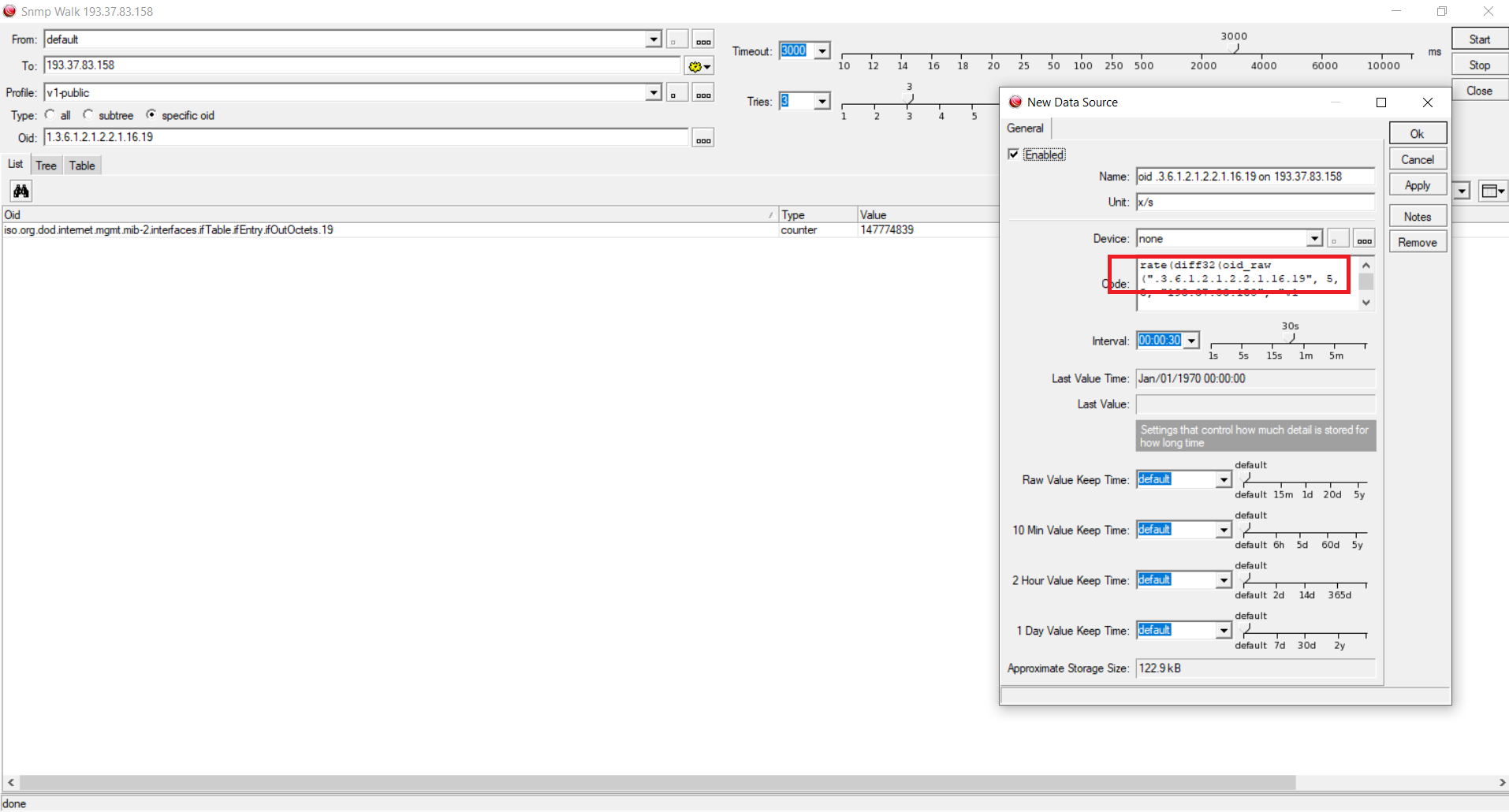Open Notes for the data source
This screenshot has height=812, width=1509.
(1418, 217)
